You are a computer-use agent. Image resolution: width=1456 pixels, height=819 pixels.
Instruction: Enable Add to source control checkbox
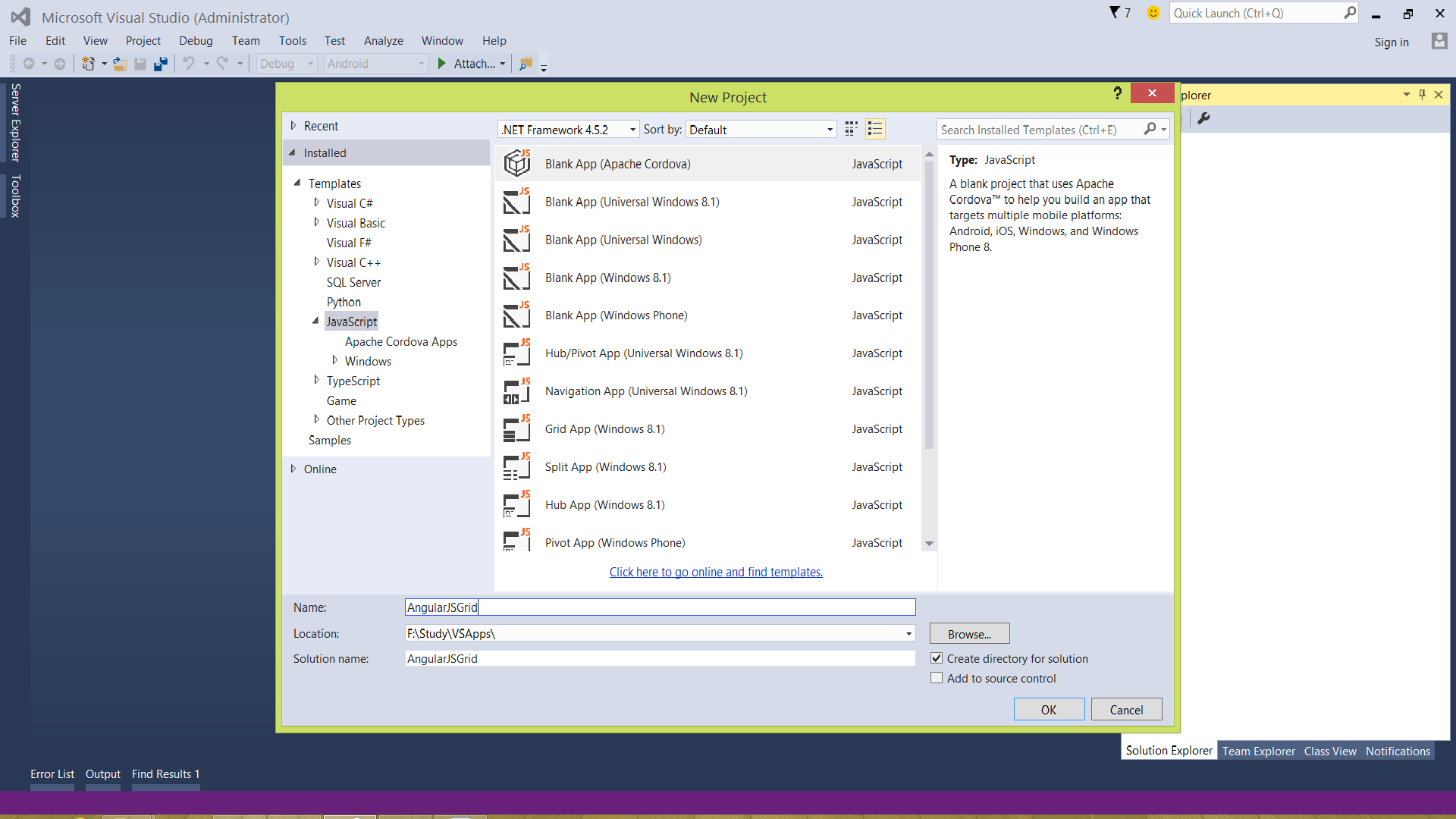pos(937,678)
